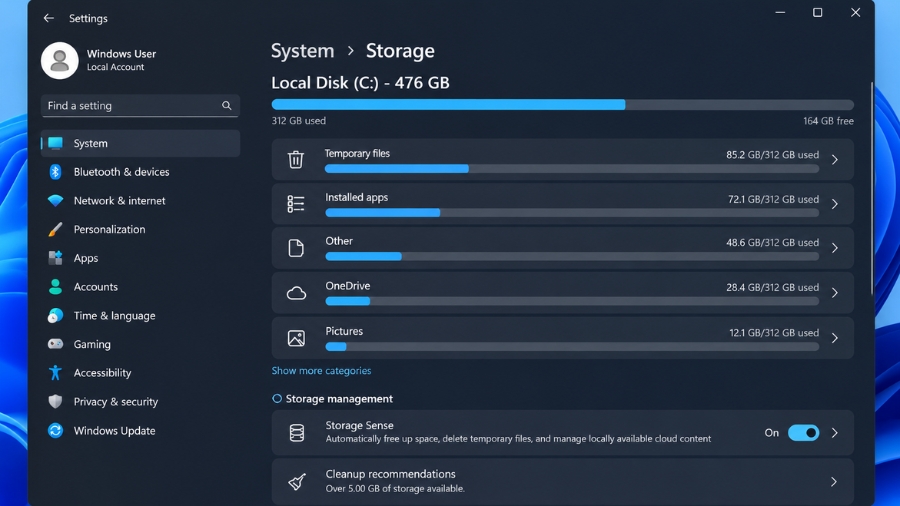Click the trash can icon for Temporary files

296,159
